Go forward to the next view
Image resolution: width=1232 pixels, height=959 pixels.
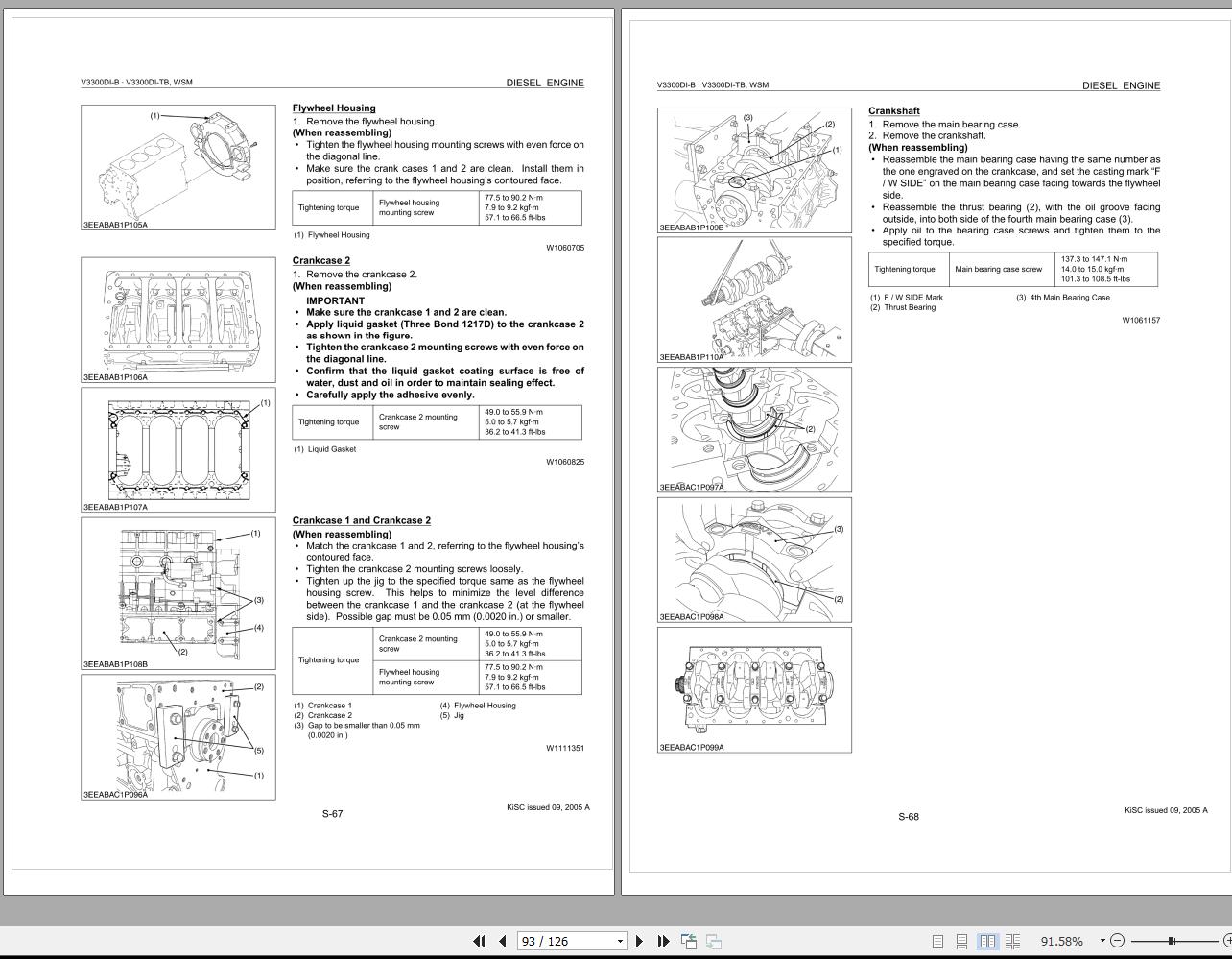pos(715,942)
